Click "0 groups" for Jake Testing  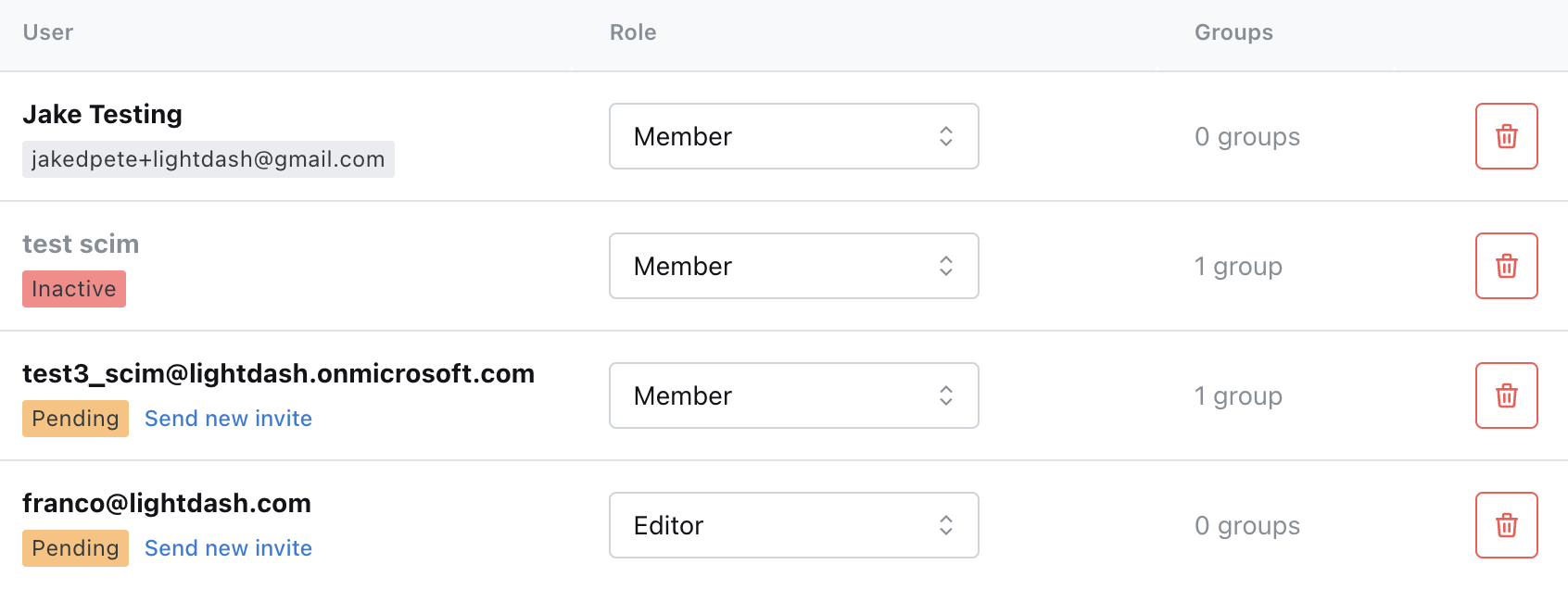(x=1247, y=137)
